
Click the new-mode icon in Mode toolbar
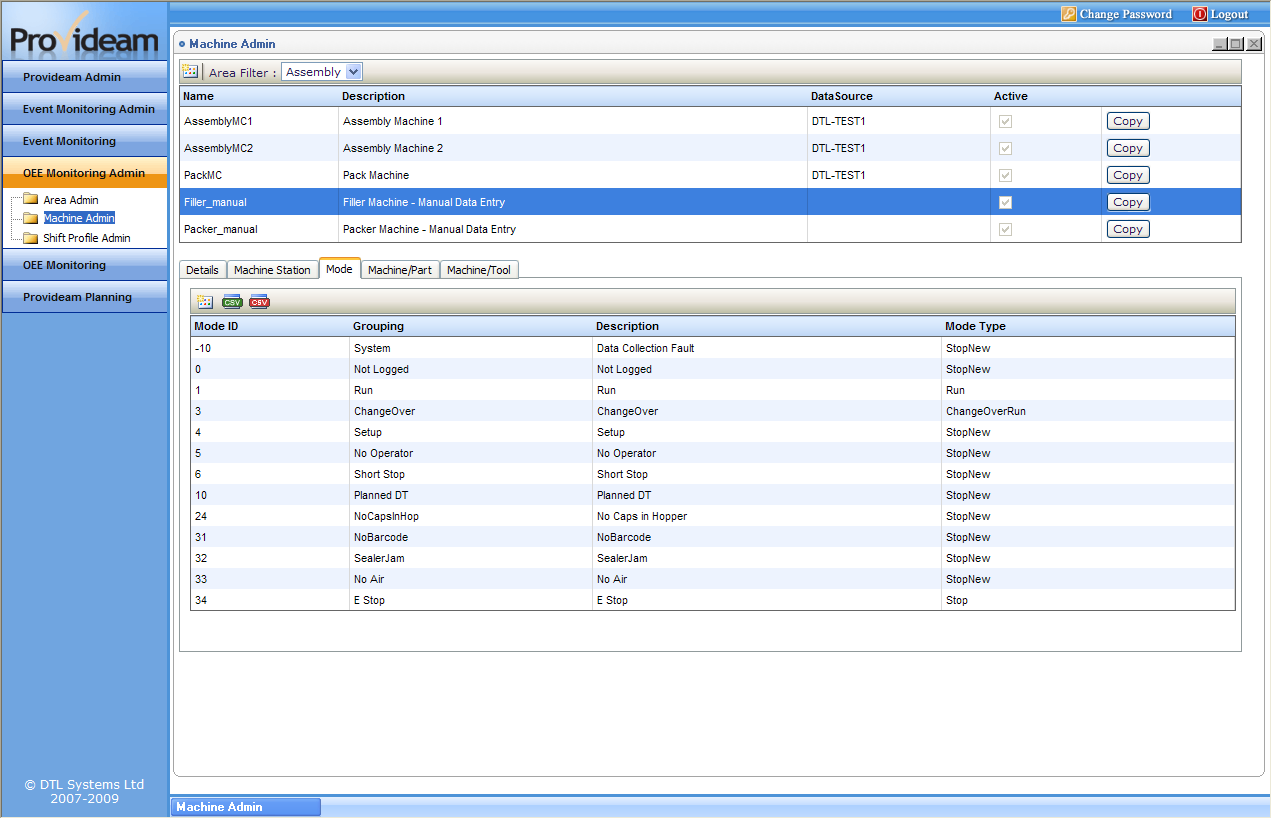pyautogui.click(x=205, y=302)
